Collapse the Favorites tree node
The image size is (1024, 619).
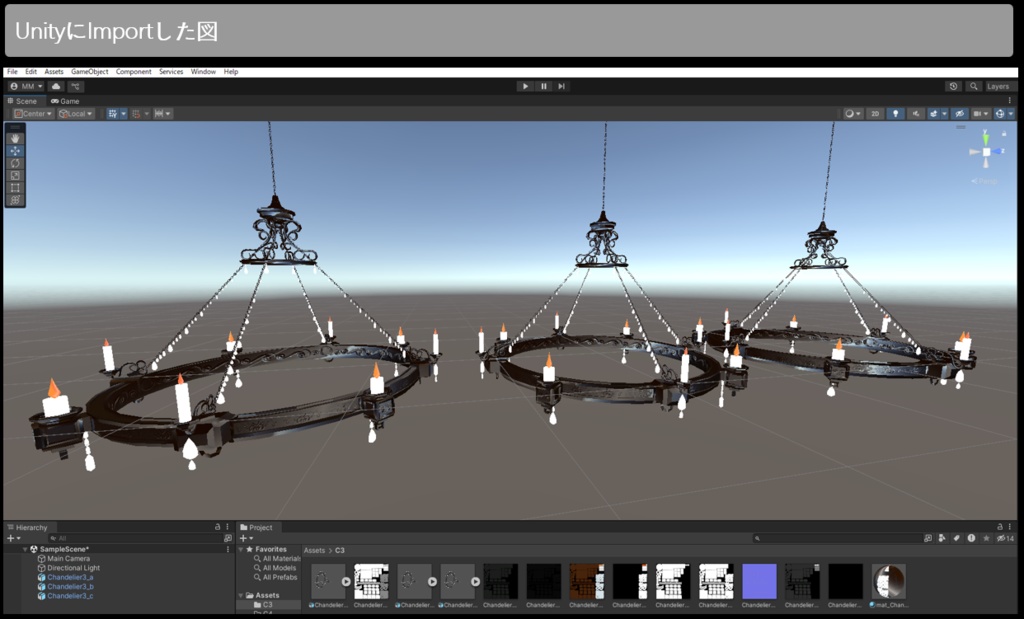pyautogui.click(x=241, y=550)
